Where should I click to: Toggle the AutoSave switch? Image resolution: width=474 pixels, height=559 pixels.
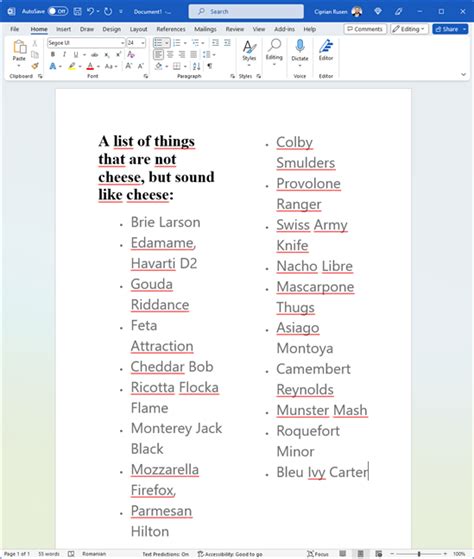58,11
